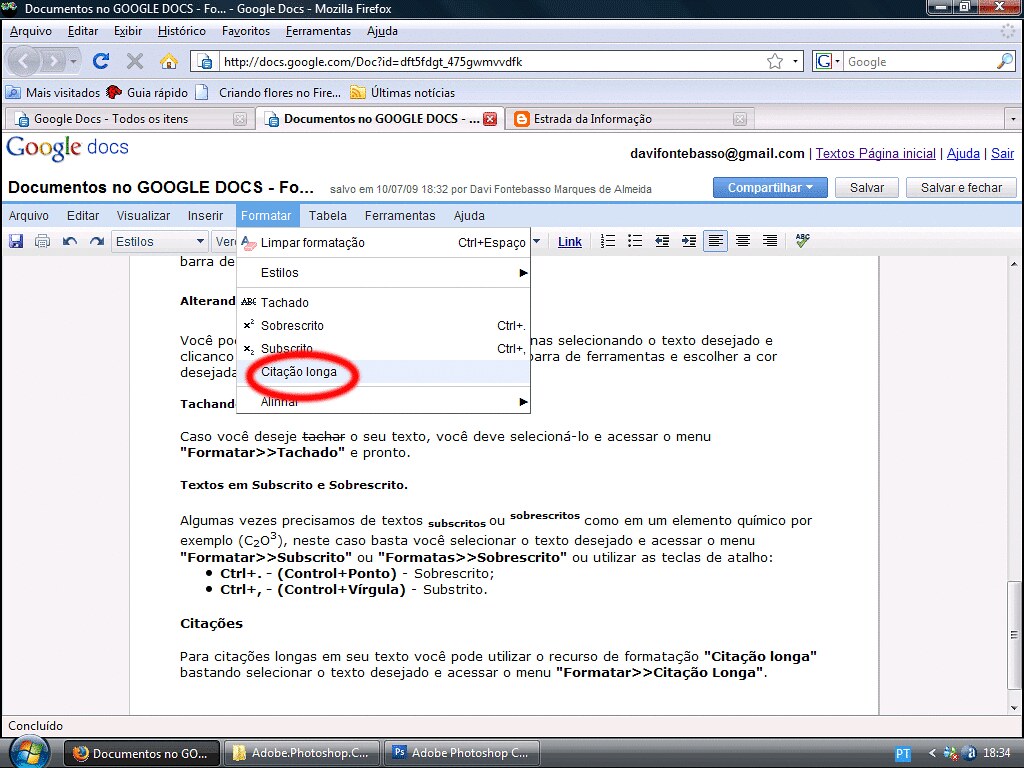Go to the Firefox home page icon

pos(168,61)
